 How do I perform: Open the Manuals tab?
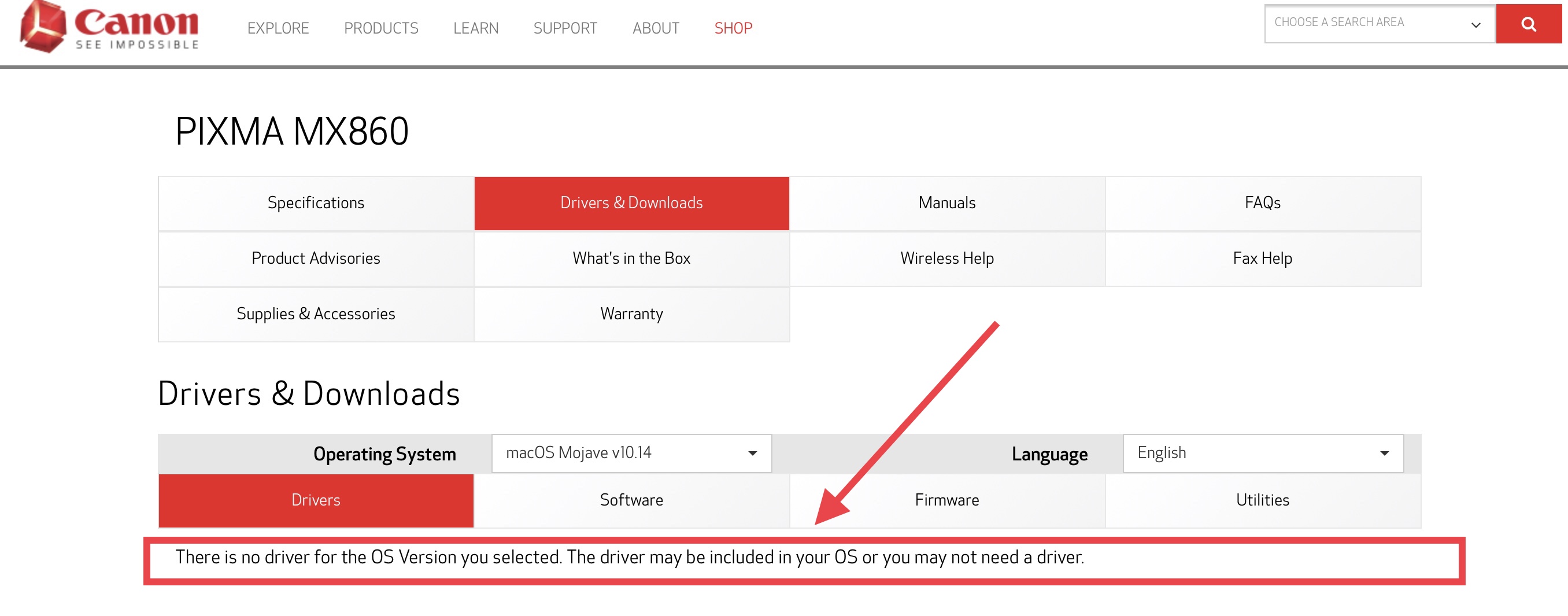pos(947,203)
